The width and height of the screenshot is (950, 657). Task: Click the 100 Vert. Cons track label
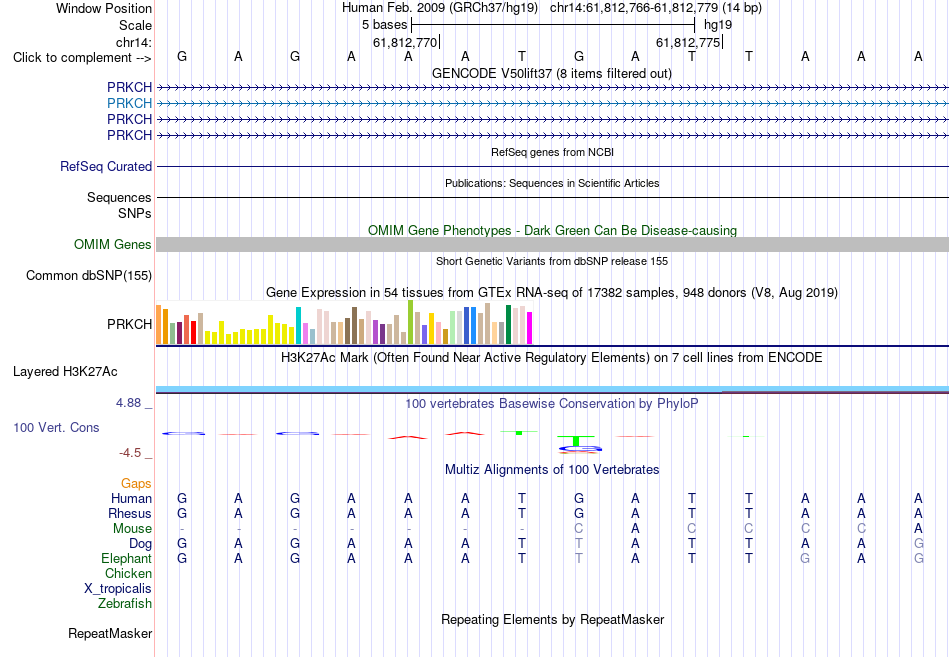(x=56, y=427)
